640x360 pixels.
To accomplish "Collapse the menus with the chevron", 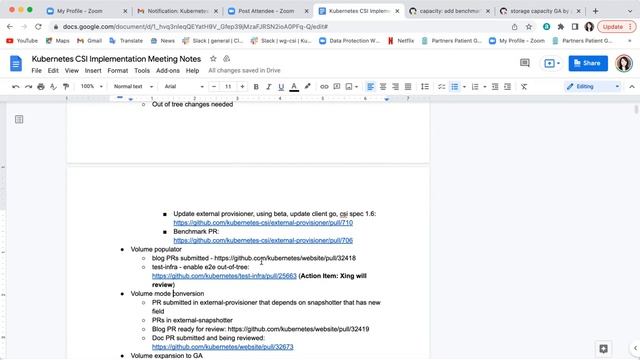I will (x=632, y=87).
